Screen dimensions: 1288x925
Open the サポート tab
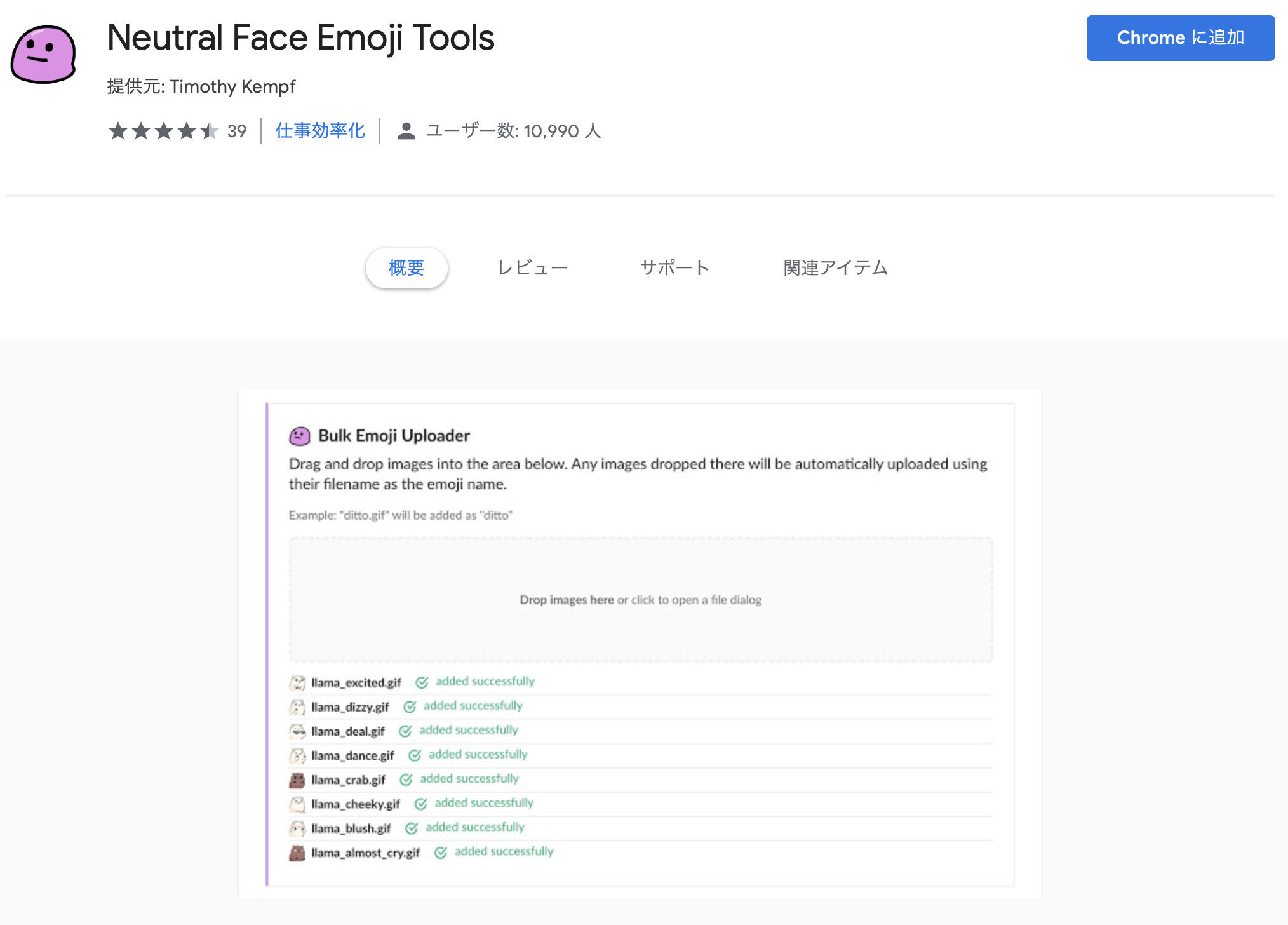(x=674, y=268)
